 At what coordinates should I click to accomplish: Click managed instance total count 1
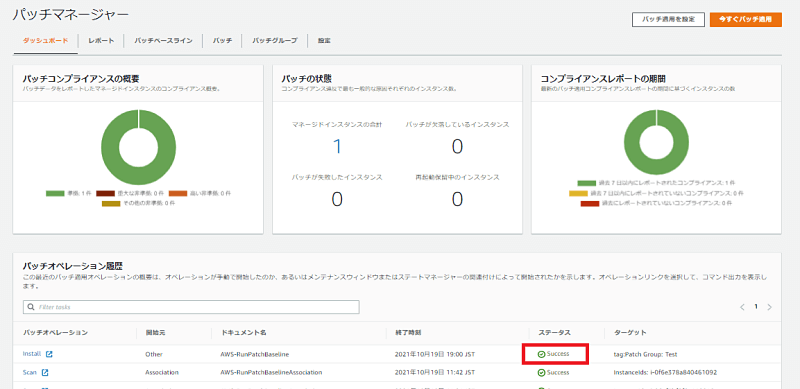tap(337, 147)
